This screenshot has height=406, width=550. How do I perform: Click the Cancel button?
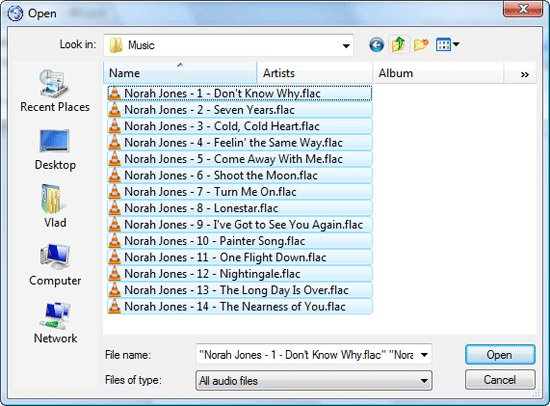(x=500, y=380)
